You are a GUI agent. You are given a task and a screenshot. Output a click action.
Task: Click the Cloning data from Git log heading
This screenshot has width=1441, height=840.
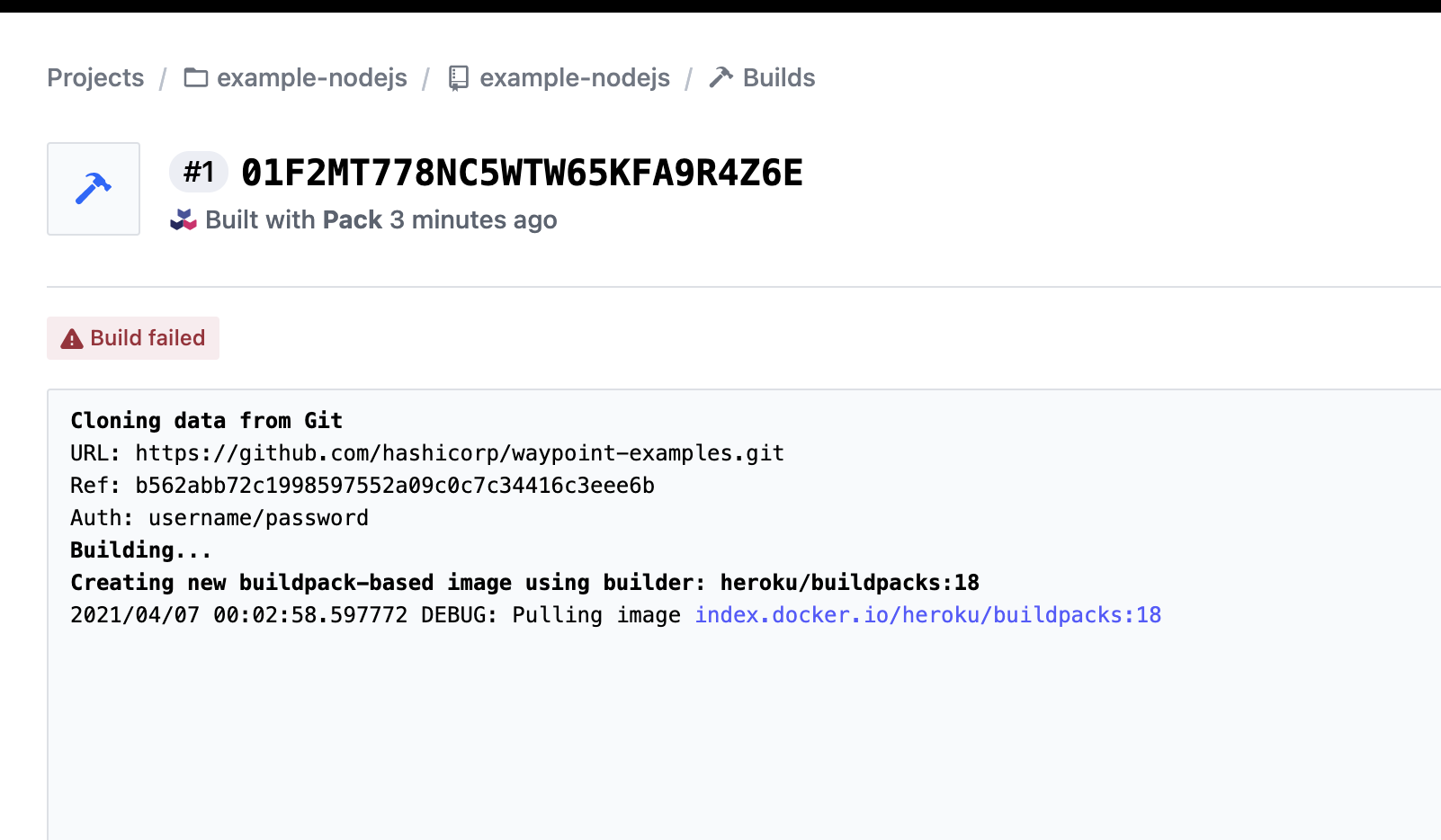pos(205,420)
